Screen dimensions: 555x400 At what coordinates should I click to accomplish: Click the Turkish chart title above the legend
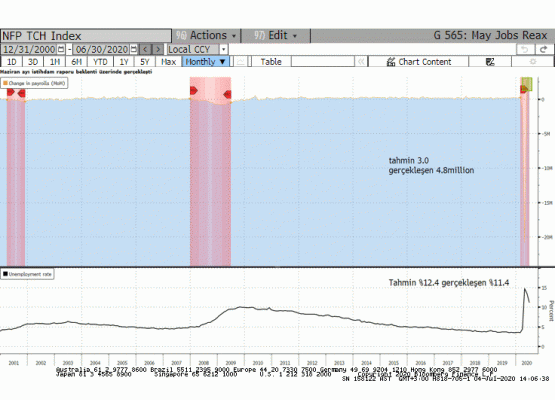[x=76, y=72]
